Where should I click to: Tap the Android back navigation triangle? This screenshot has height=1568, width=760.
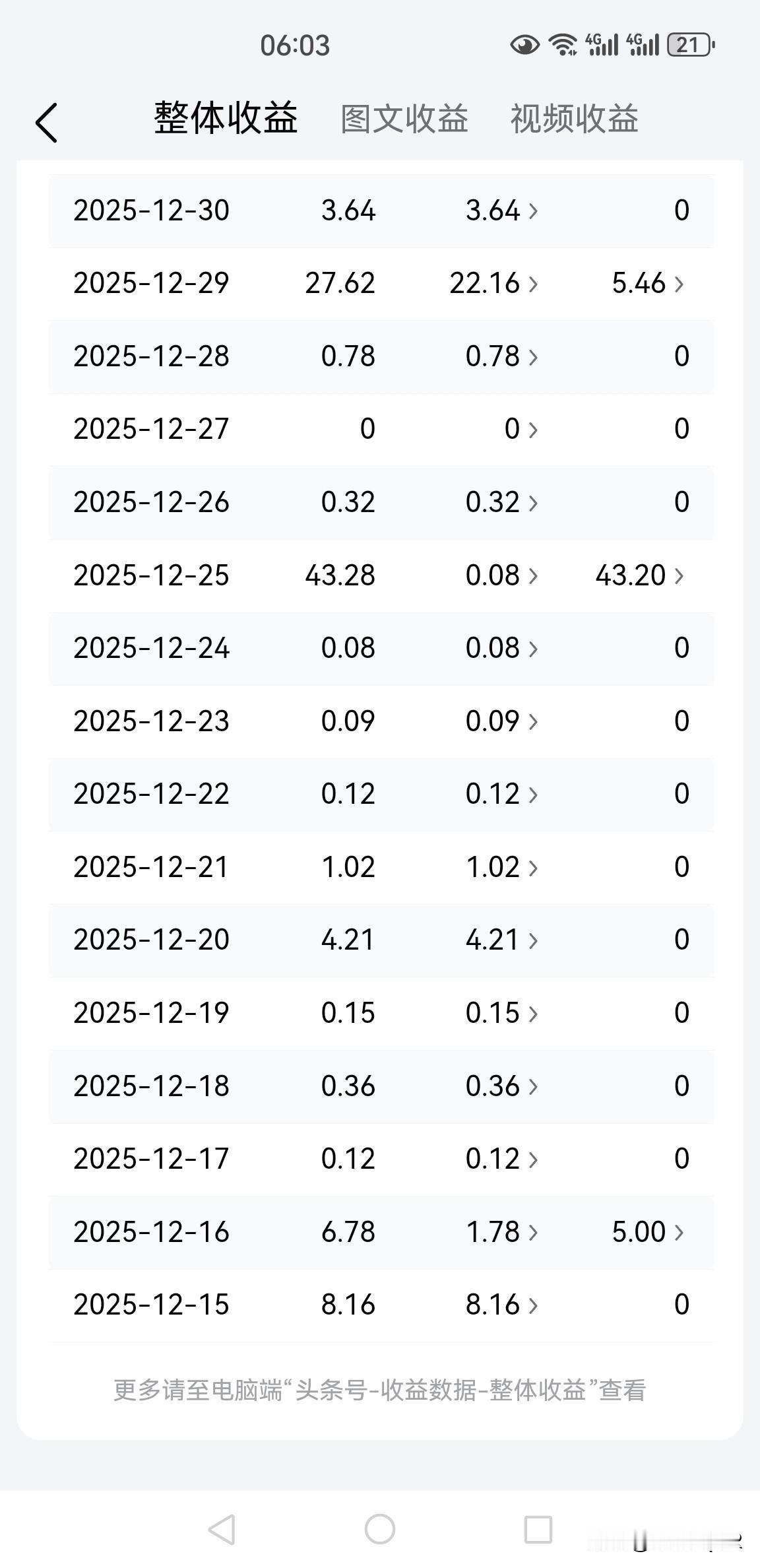pyautogui.click(x=222, y=1529)
